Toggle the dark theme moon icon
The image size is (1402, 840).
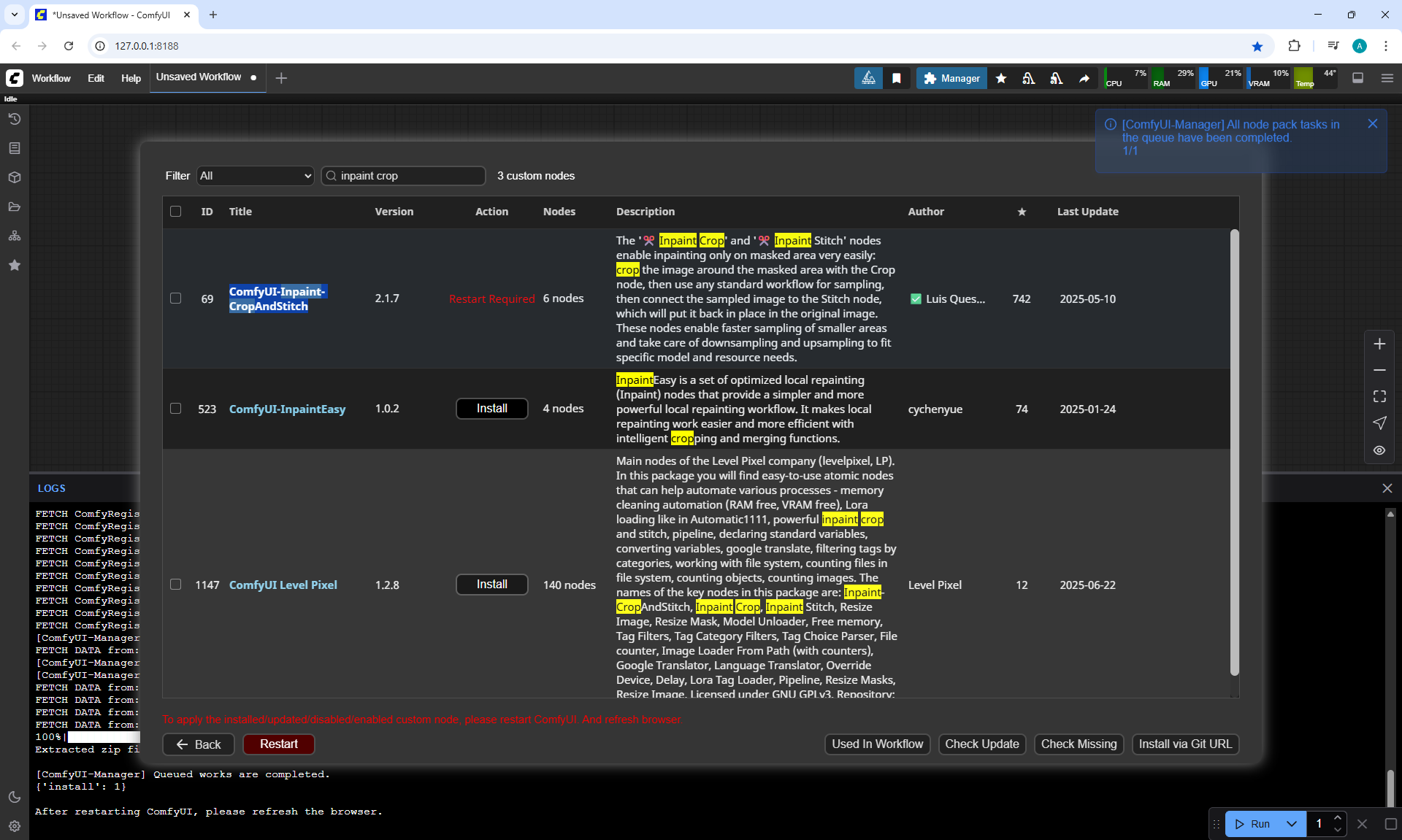pos(15,797)
